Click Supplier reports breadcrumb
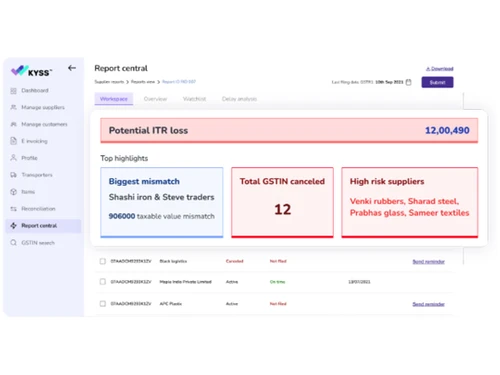The width and height of the screenshot is (500, 375). [109, 82]
